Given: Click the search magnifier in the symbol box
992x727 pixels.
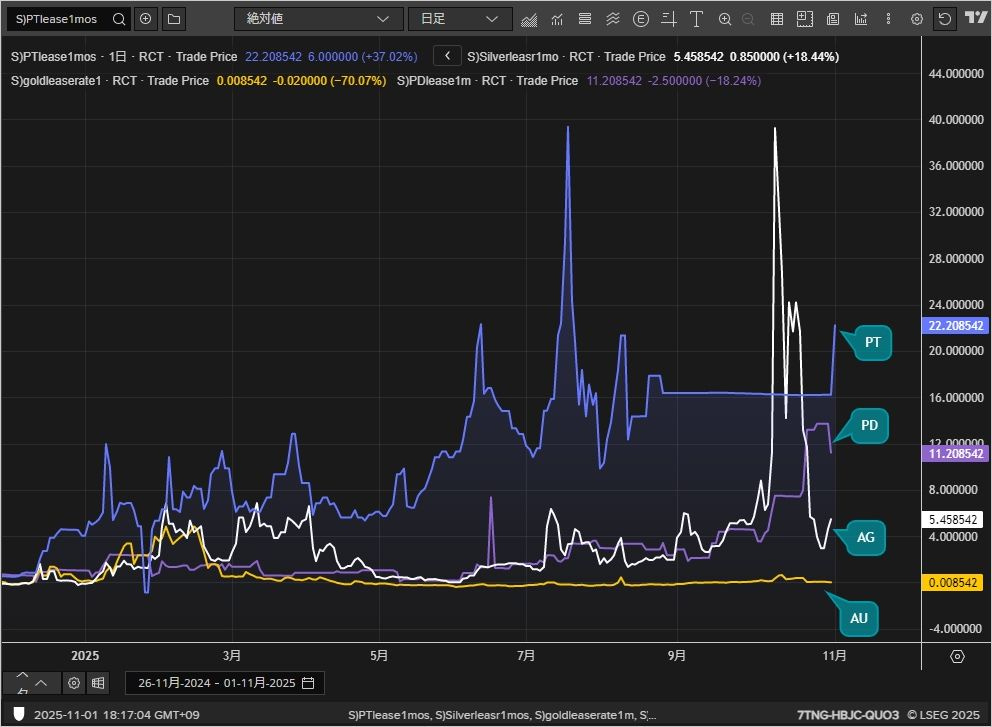Looking at the screenshot, I should 118,19.
